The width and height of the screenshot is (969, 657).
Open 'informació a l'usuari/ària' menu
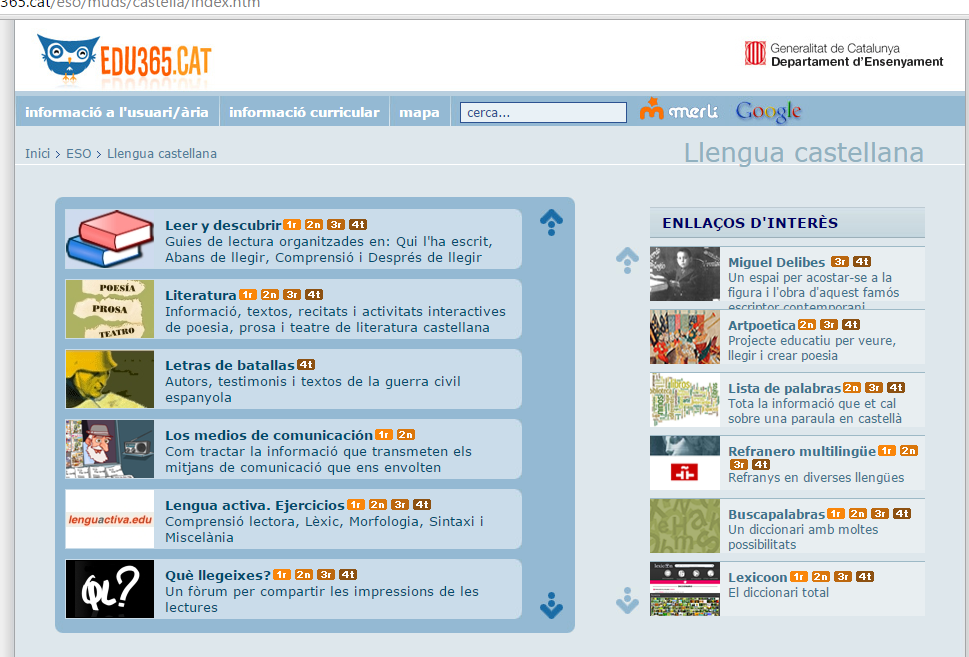[117, 112]
